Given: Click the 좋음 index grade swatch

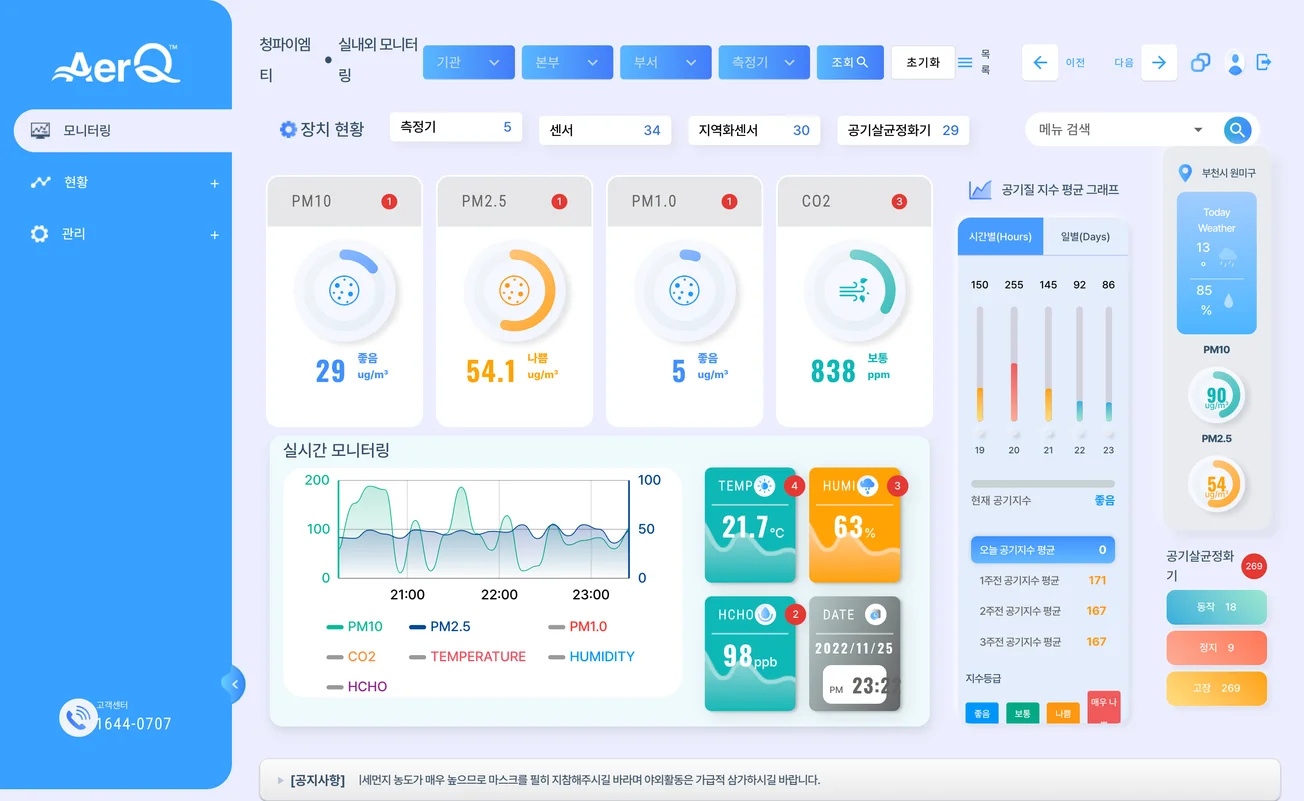Looking at the screenshot, I should [982, 713].
